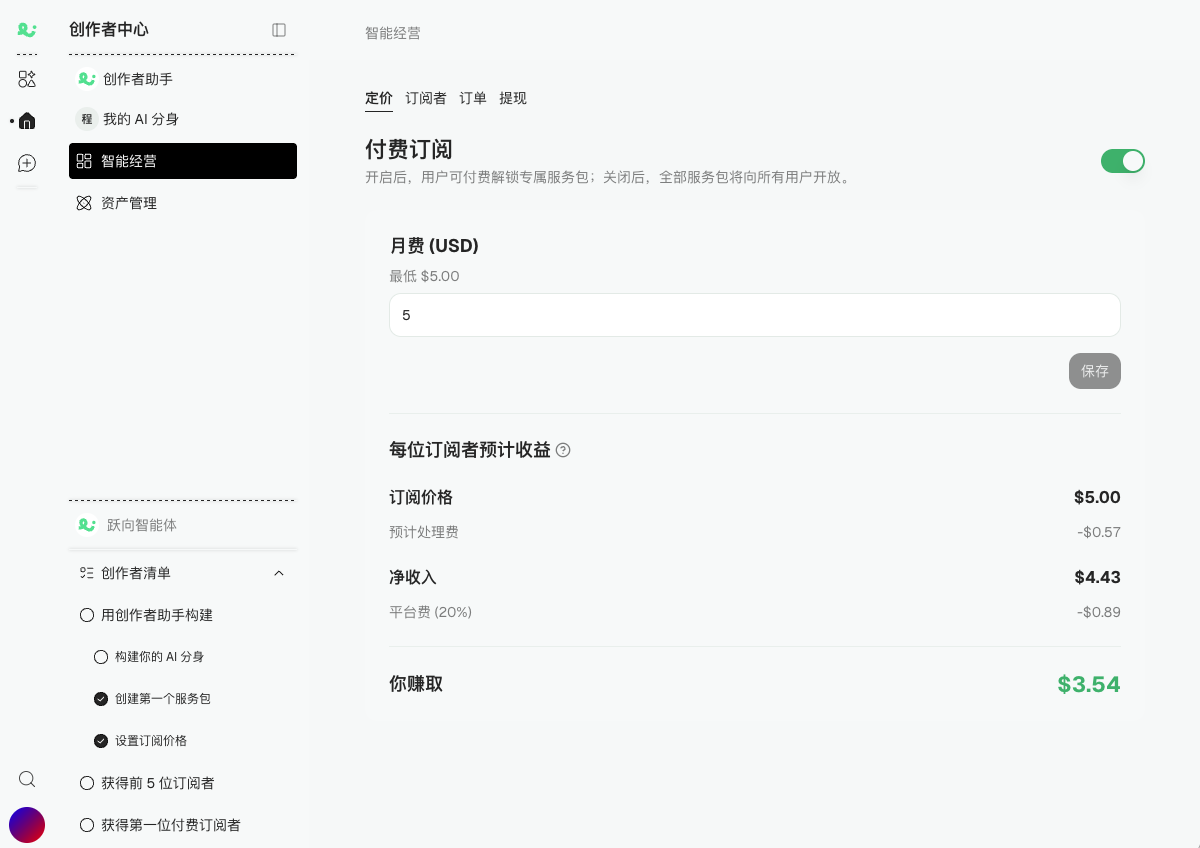Open search with magnifier icon
Screen dimensions: 1200x848
[27, 779]
